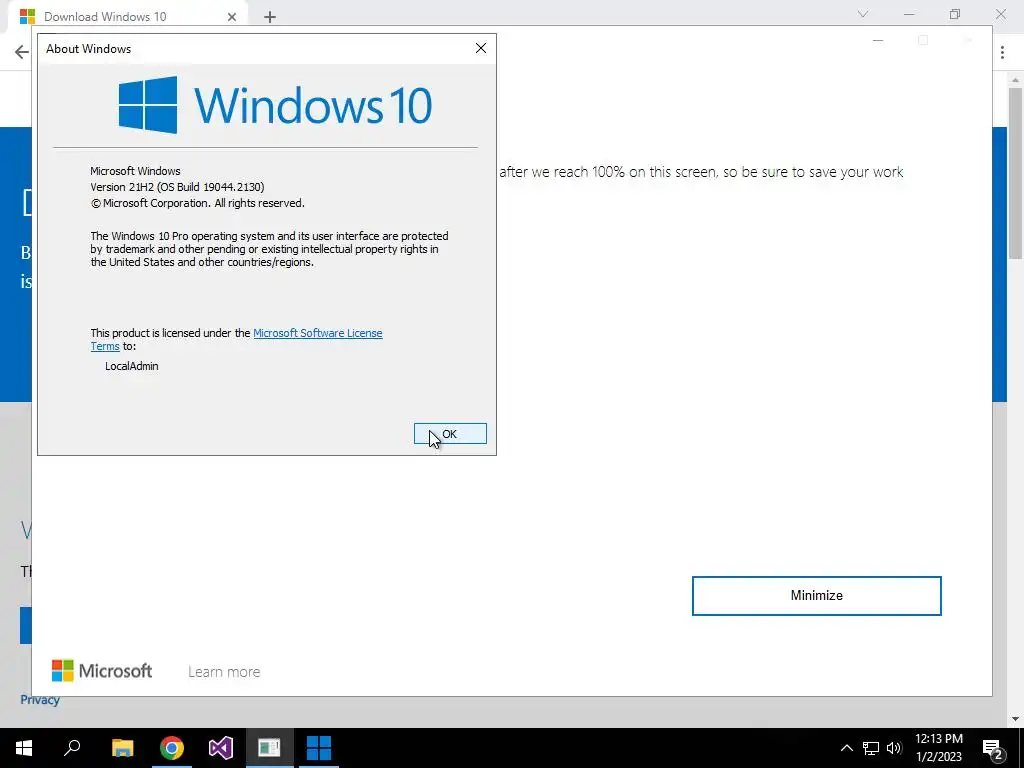
Task: Go back in the browser
Action: tap(22, 52)
